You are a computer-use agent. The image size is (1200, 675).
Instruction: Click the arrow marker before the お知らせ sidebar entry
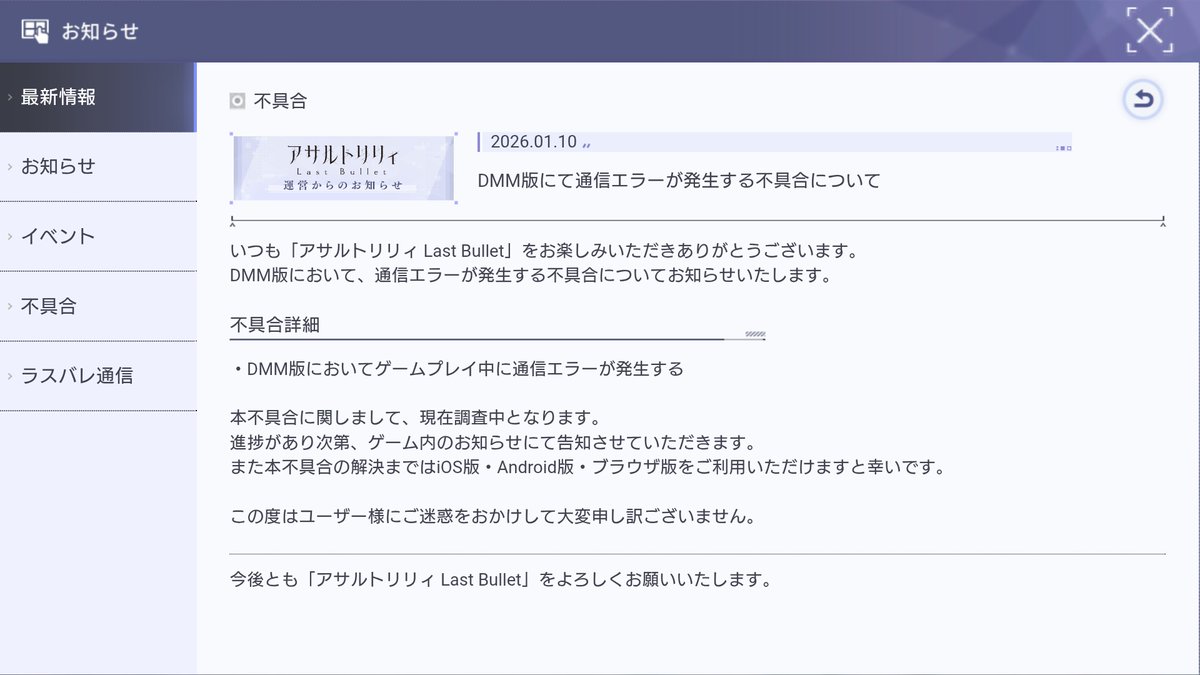tap(10, 167)
